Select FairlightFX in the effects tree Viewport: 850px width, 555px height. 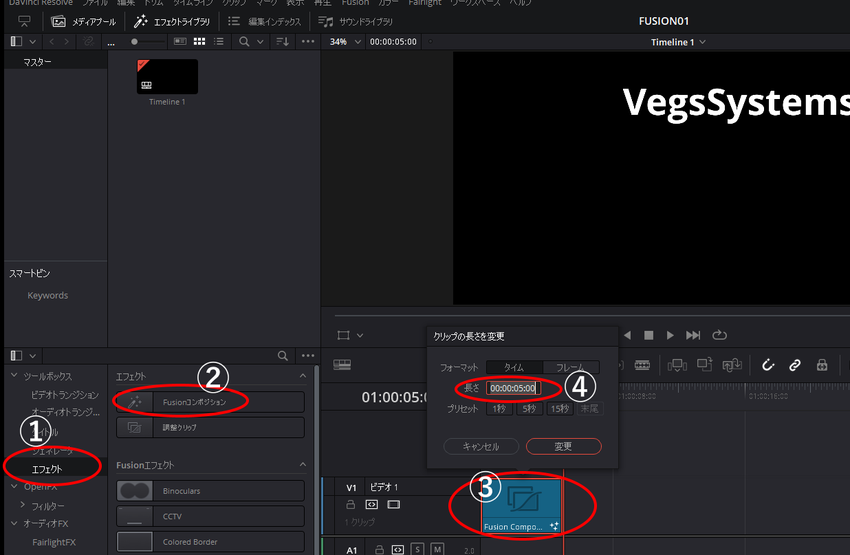click(x=54, y=542)
